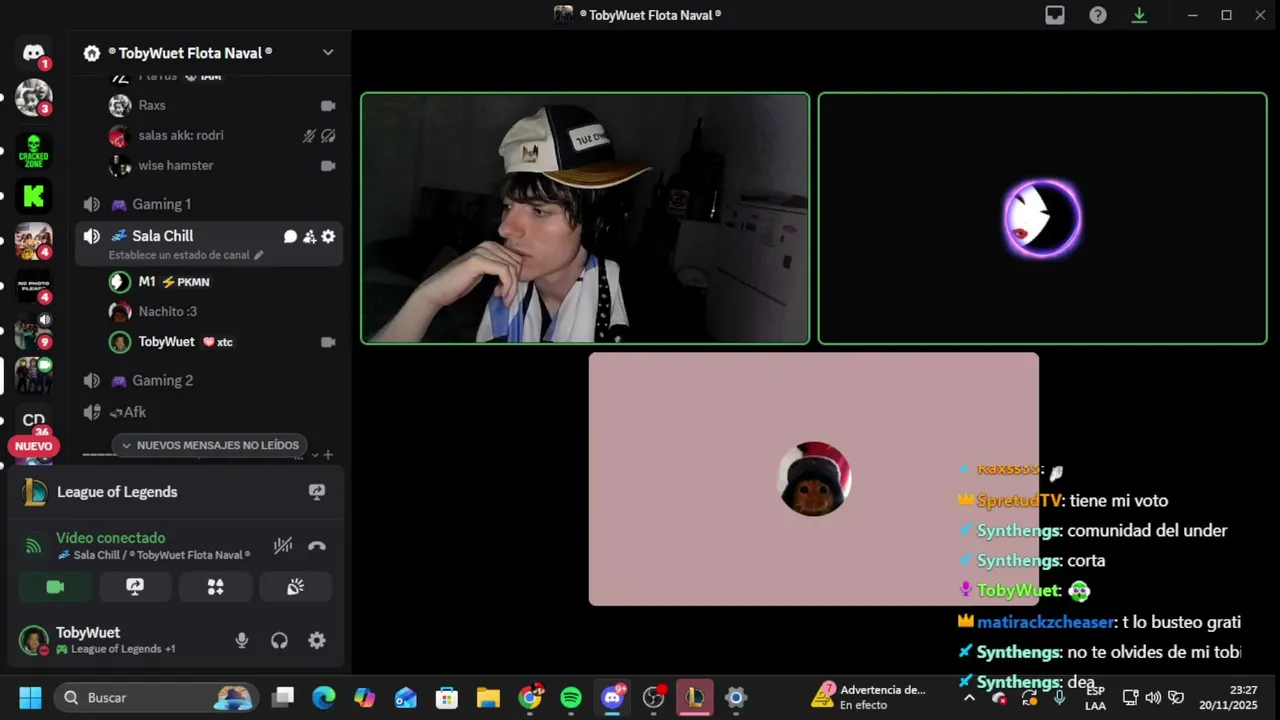Viewport: 1280px width, 720px height.
Task: Open taskbar volume speaker icon
Action: 1153,698
